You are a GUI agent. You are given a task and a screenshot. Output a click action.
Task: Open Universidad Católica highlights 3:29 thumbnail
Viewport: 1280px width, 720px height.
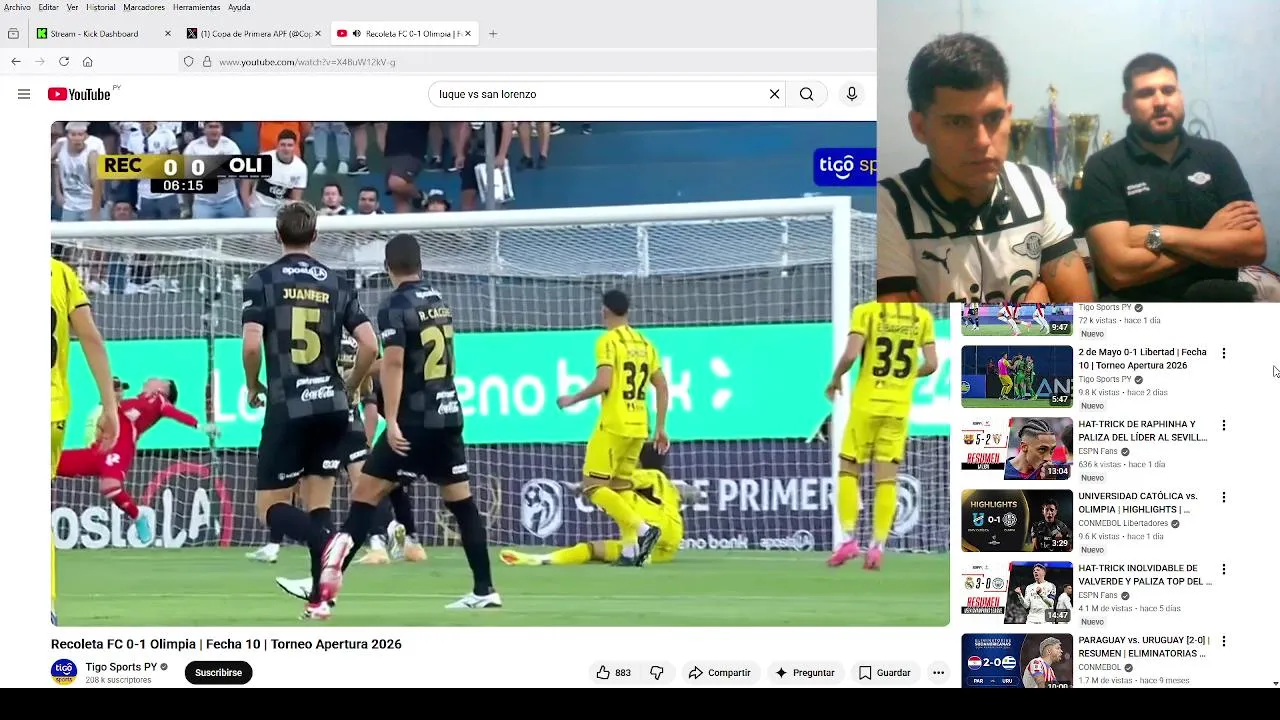1017,520
